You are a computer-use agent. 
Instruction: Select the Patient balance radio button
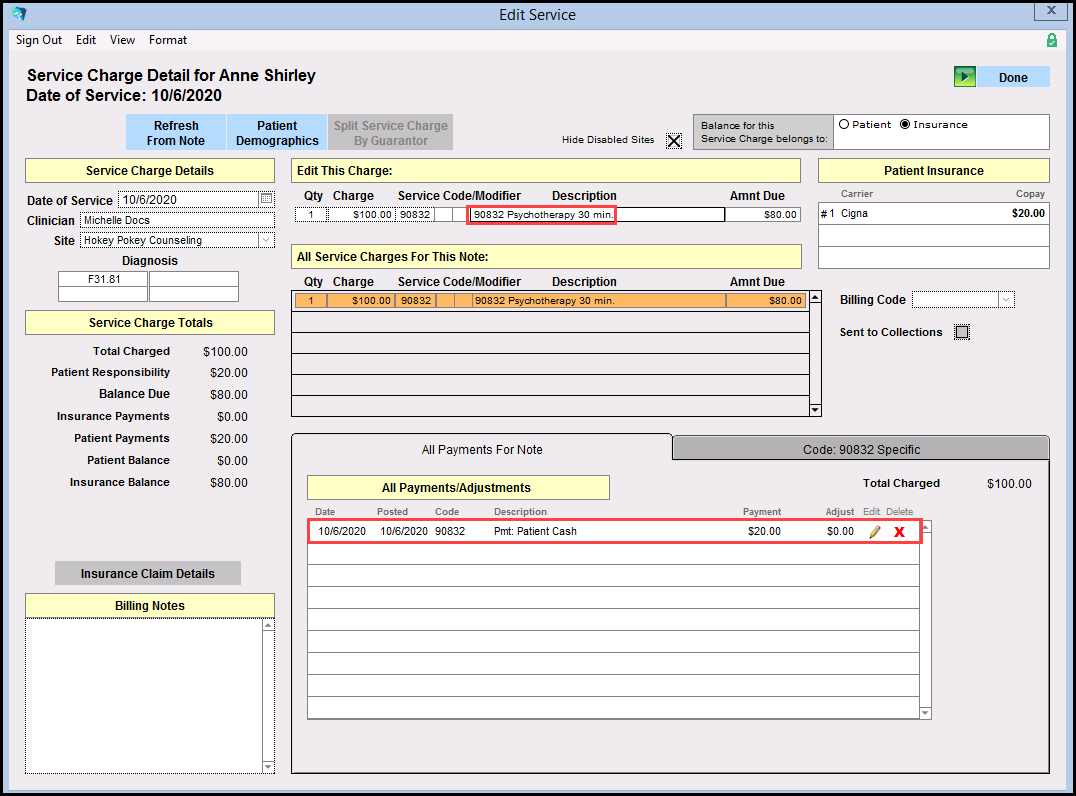tap(844, 125)
